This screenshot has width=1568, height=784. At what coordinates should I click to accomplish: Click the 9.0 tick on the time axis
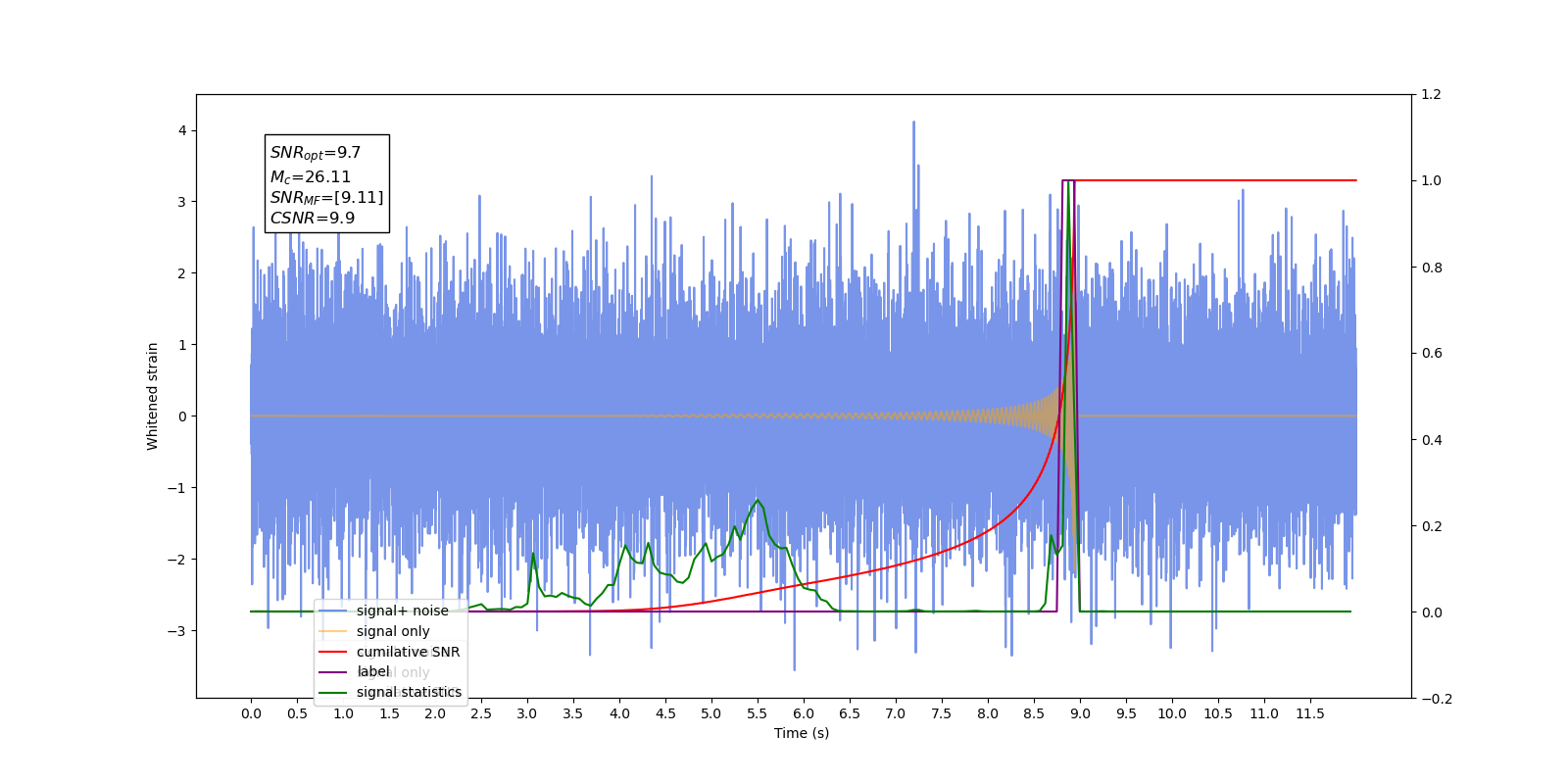[x=1080, y=713]
